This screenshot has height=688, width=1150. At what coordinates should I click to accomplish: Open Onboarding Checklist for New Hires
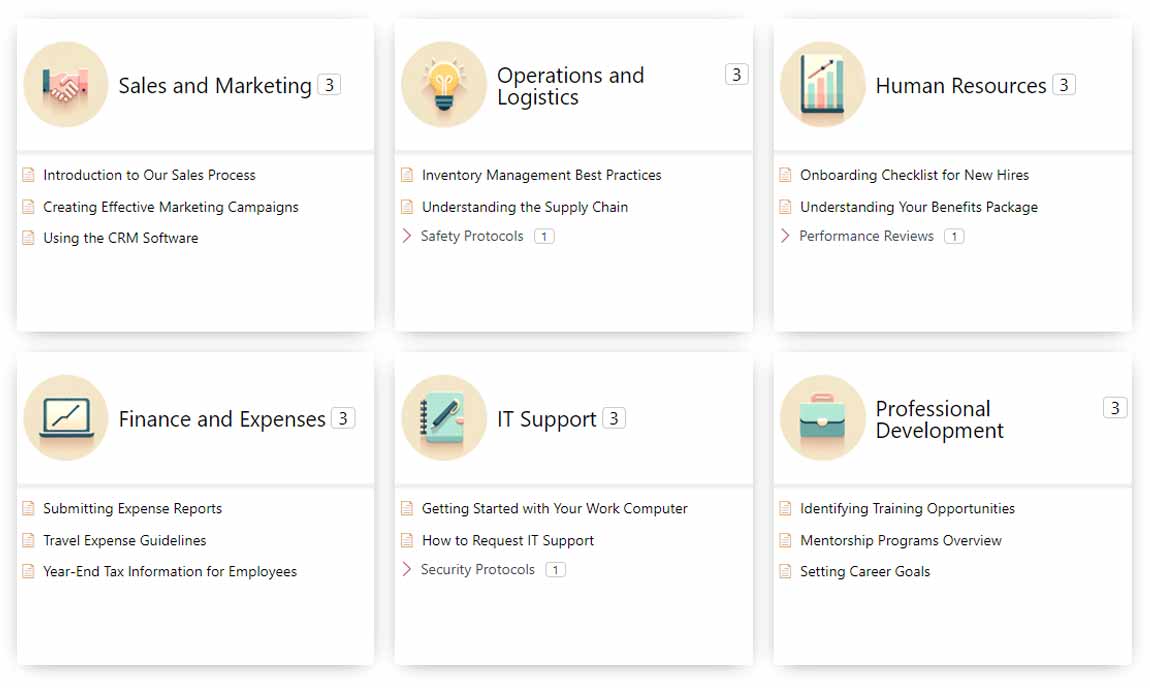tap(914, 175)
